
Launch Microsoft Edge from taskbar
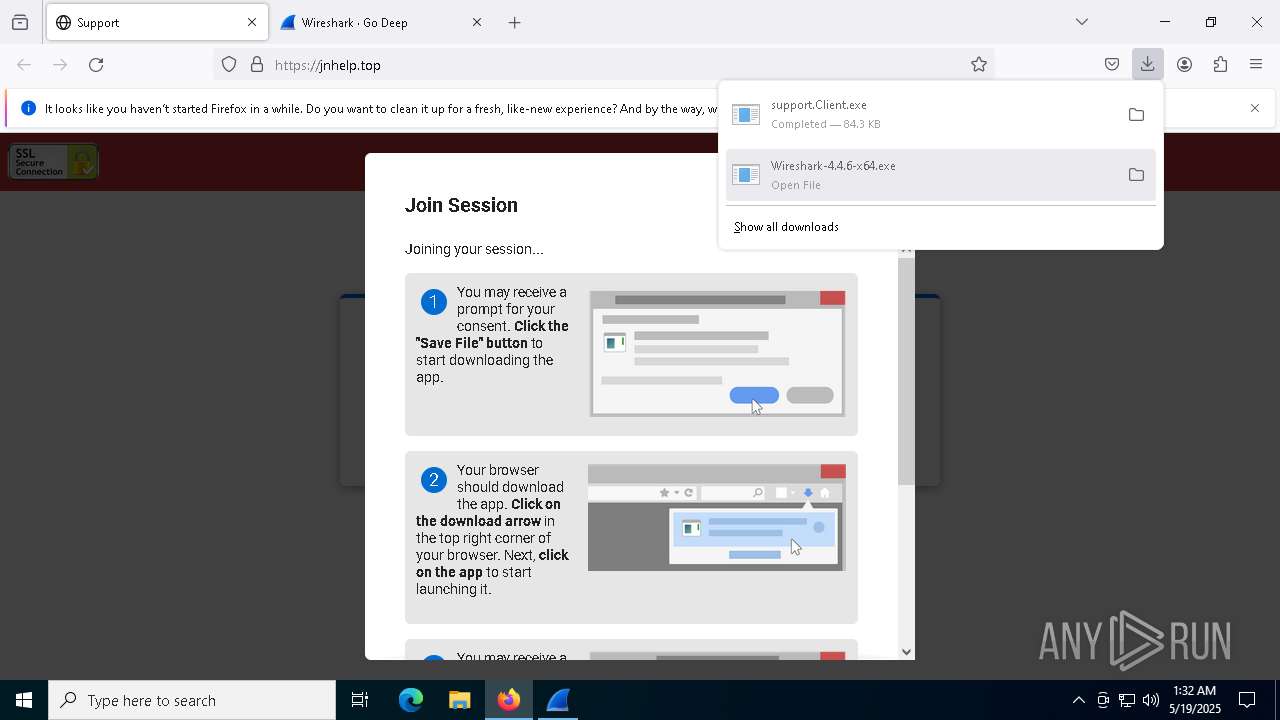pyautogui.click(x=411, y=700)
